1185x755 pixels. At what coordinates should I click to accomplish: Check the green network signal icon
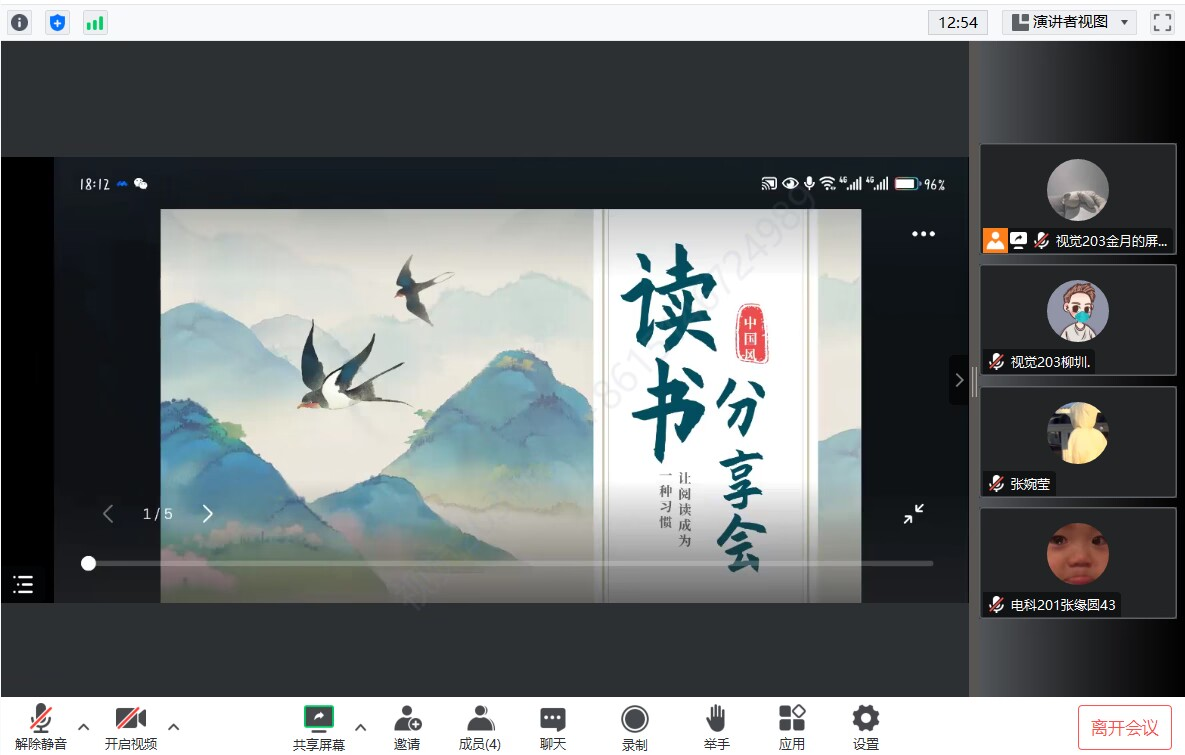(x=95, y=22)
